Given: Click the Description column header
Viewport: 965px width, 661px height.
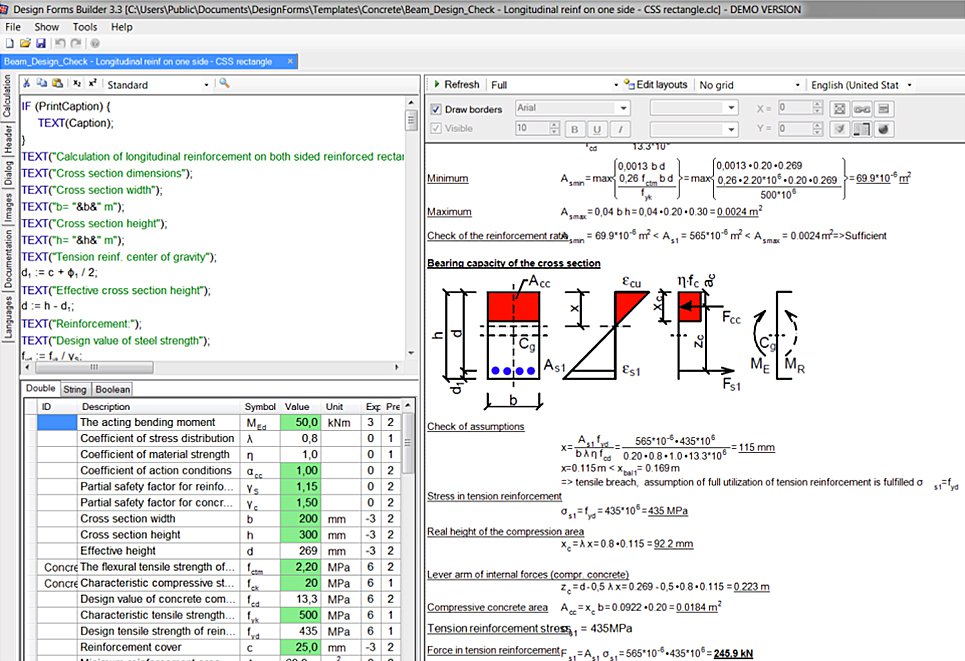Looking at the screenshot, I should pyautogui.click(x=159, y=407).
